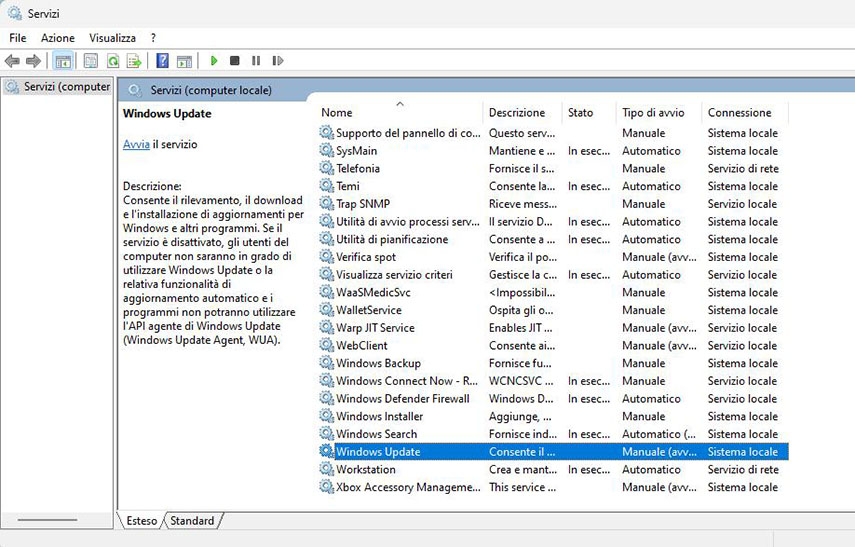Viewport: 855px width, 547px height.
Task: Sort services by Stato column header
Action: (x=581, y=113)
